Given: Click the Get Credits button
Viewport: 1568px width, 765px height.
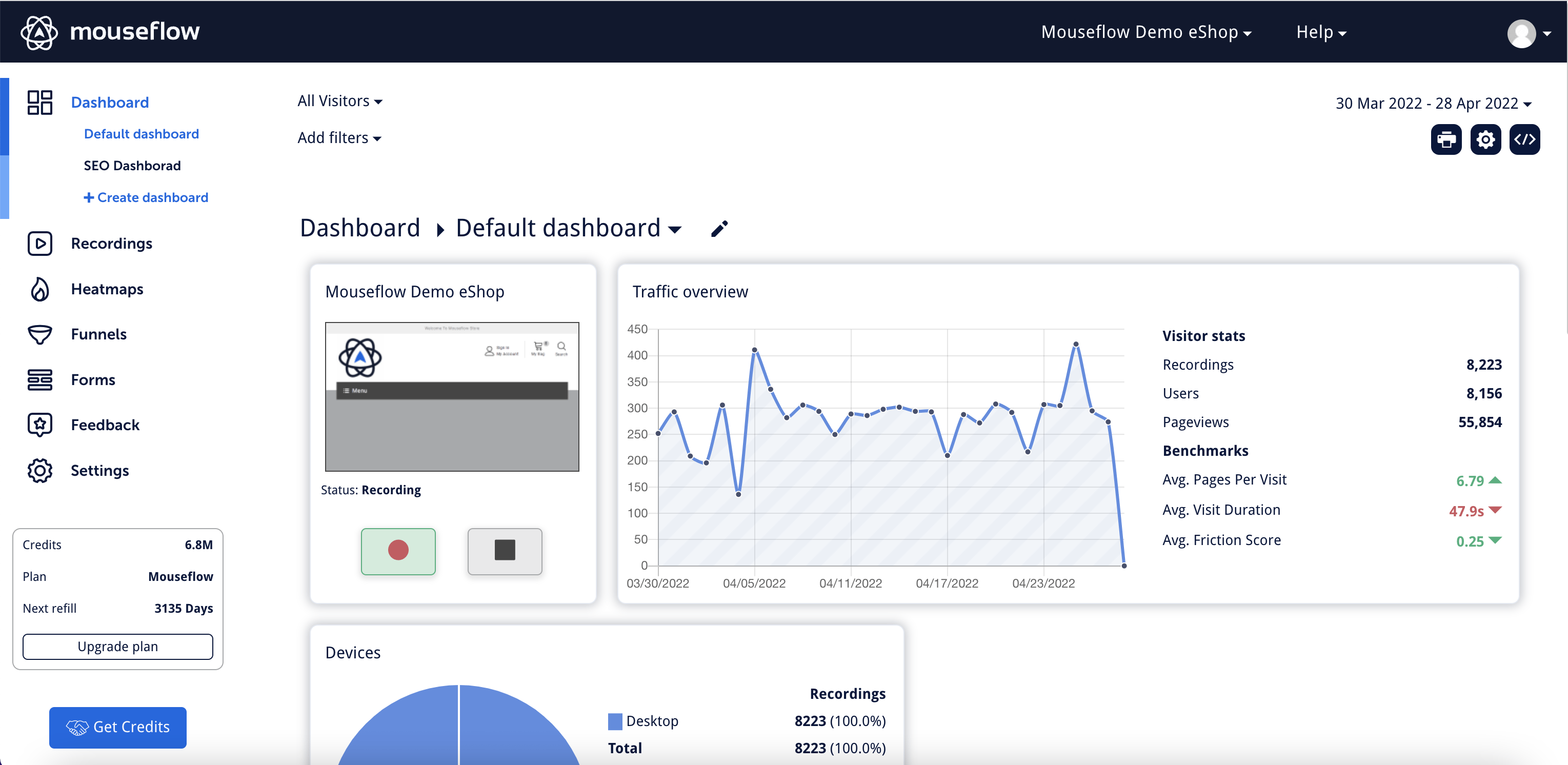Looking at the screenshot, I should point(118,726).
